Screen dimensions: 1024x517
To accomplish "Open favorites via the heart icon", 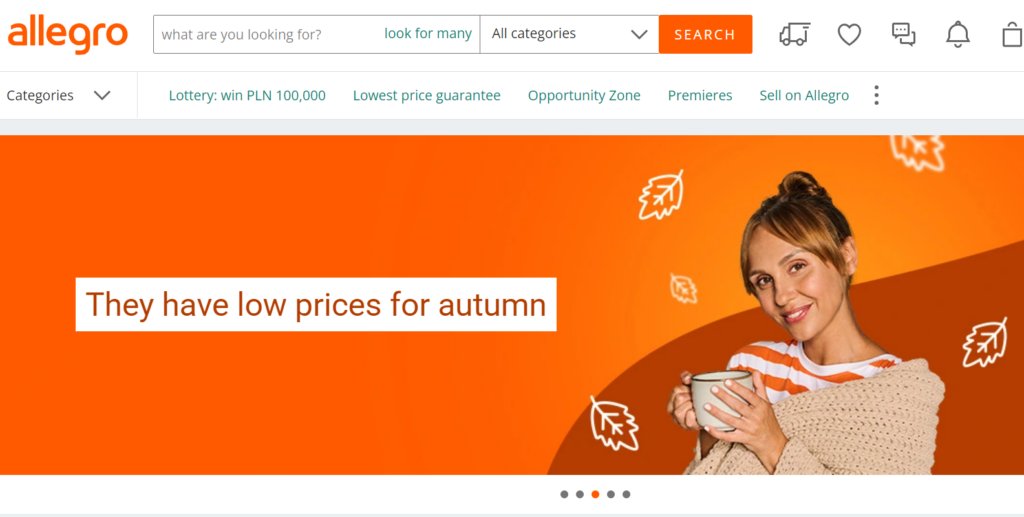I will 849,34.
